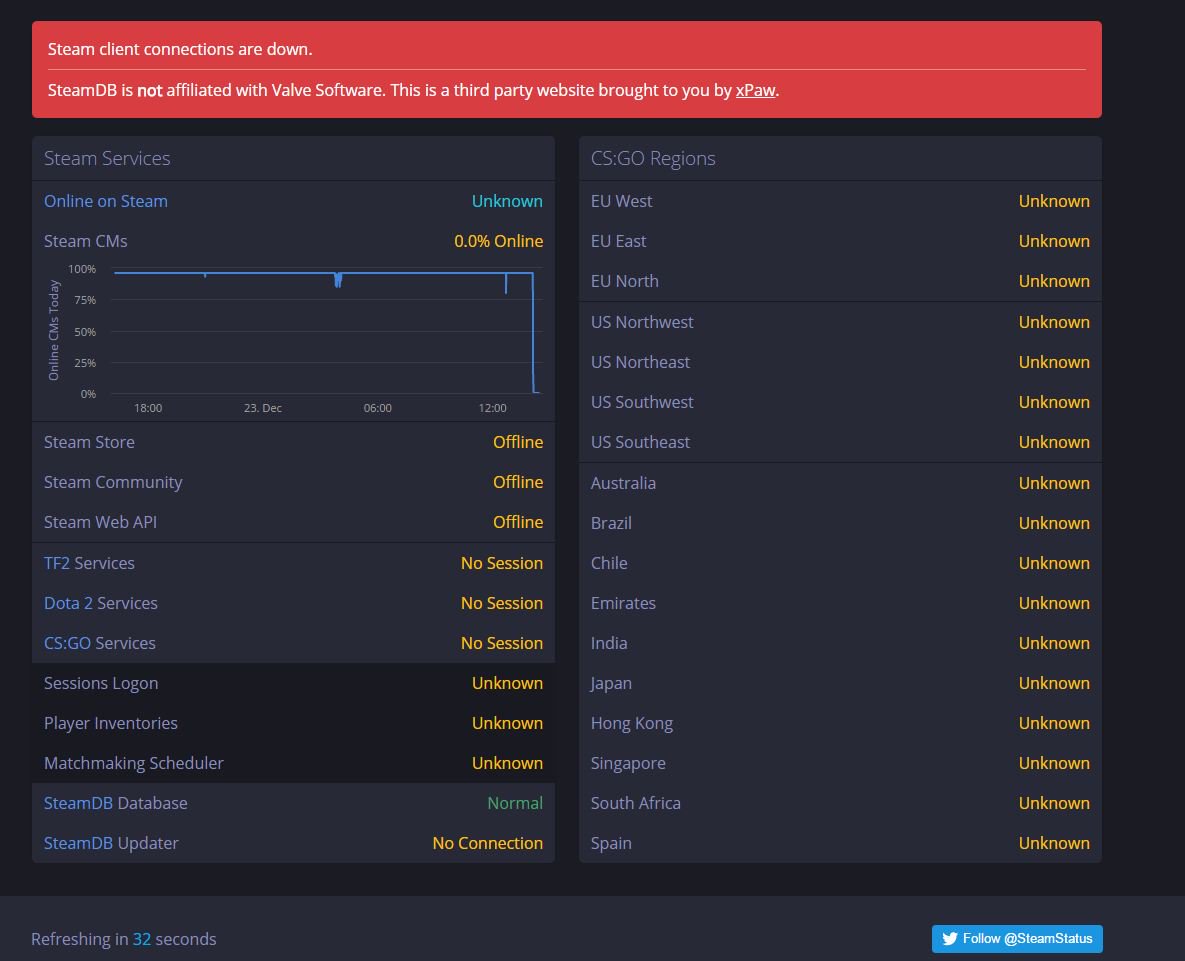Click the US Northwest region label

(642, 322)
